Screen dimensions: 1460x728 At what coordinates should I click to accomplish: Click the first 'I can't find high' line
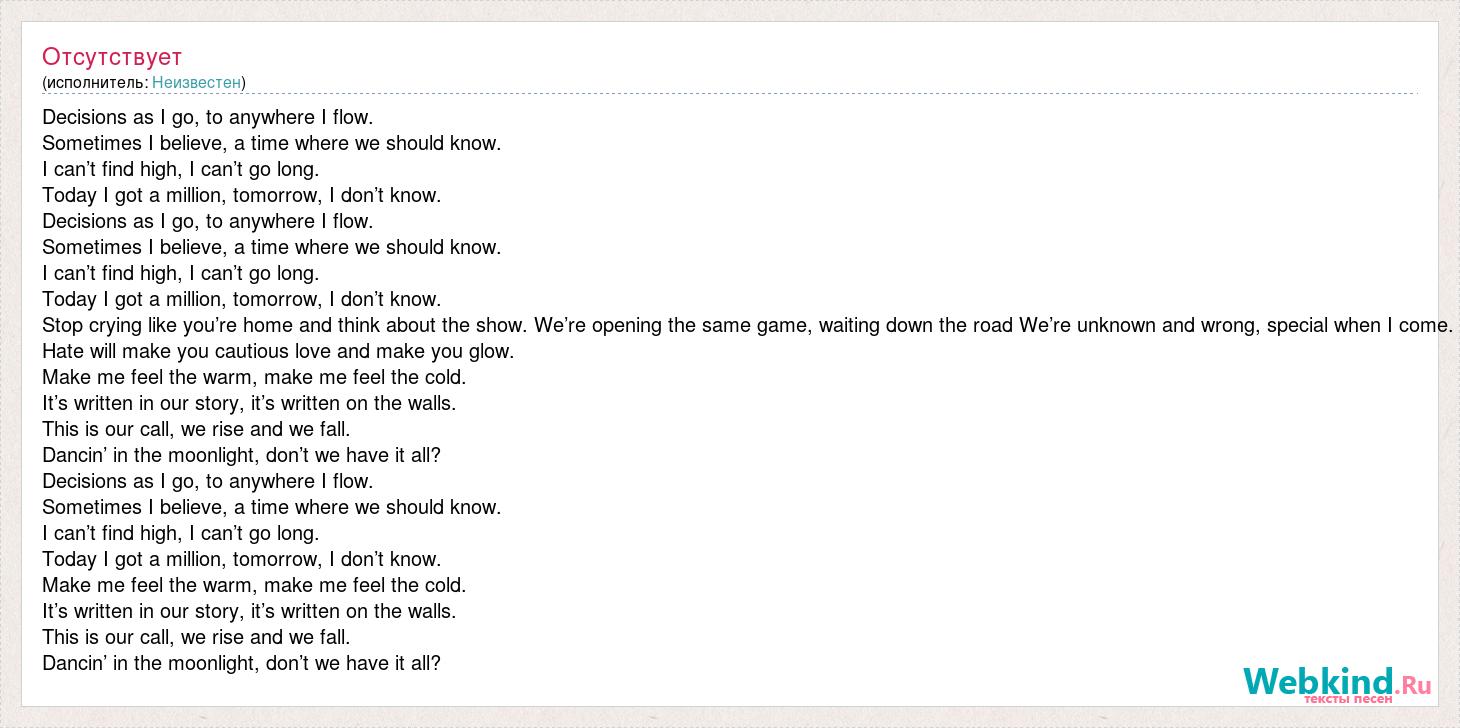(181, 169)
